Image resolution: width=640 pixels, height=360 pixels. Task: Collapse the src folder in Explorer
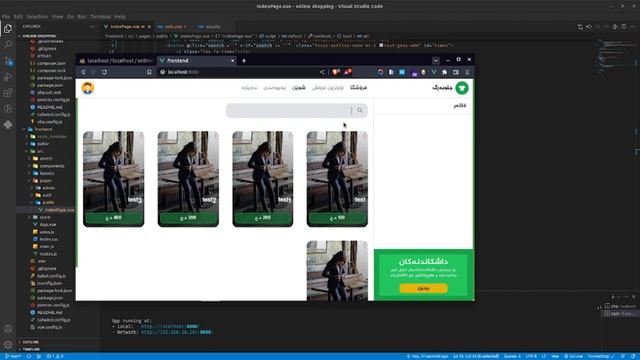40,151
